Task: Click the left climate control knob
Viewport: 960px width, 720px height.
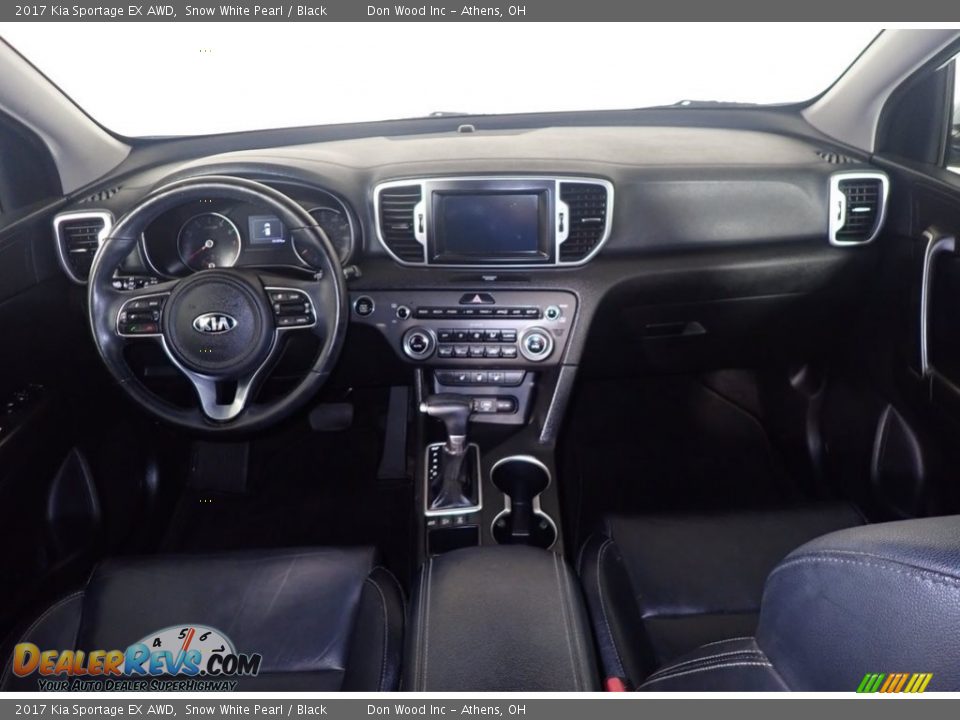Action: point(417,343)
